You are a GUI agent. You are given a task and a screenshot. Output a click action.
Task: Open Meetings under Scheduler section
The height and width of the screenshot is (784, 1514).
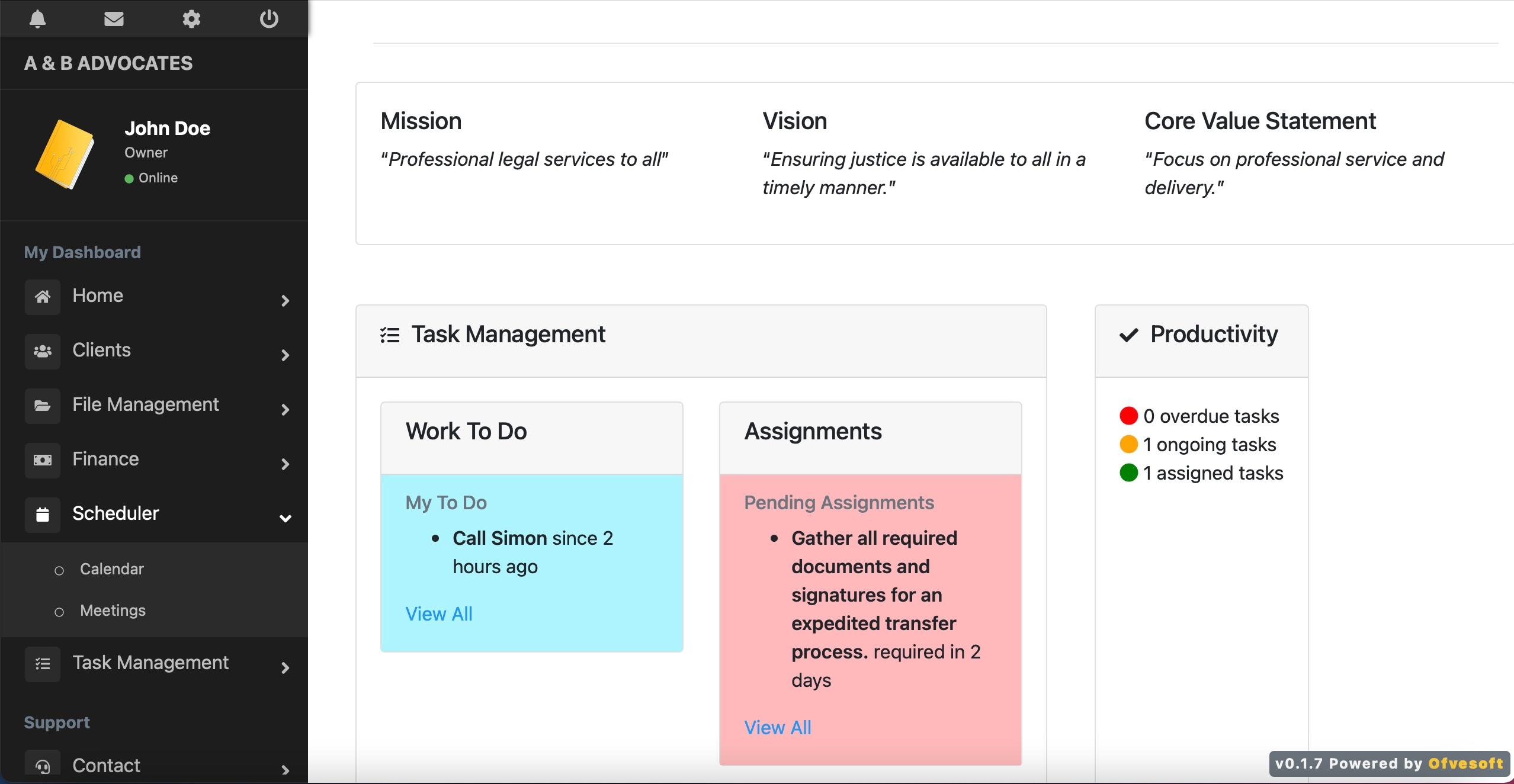tap(113, 608)
